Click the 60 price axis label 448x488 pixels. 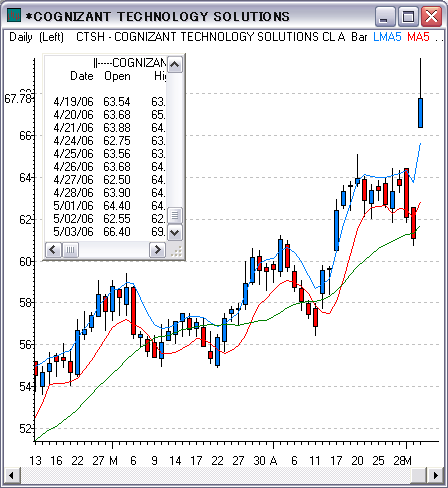coord(25,262)
